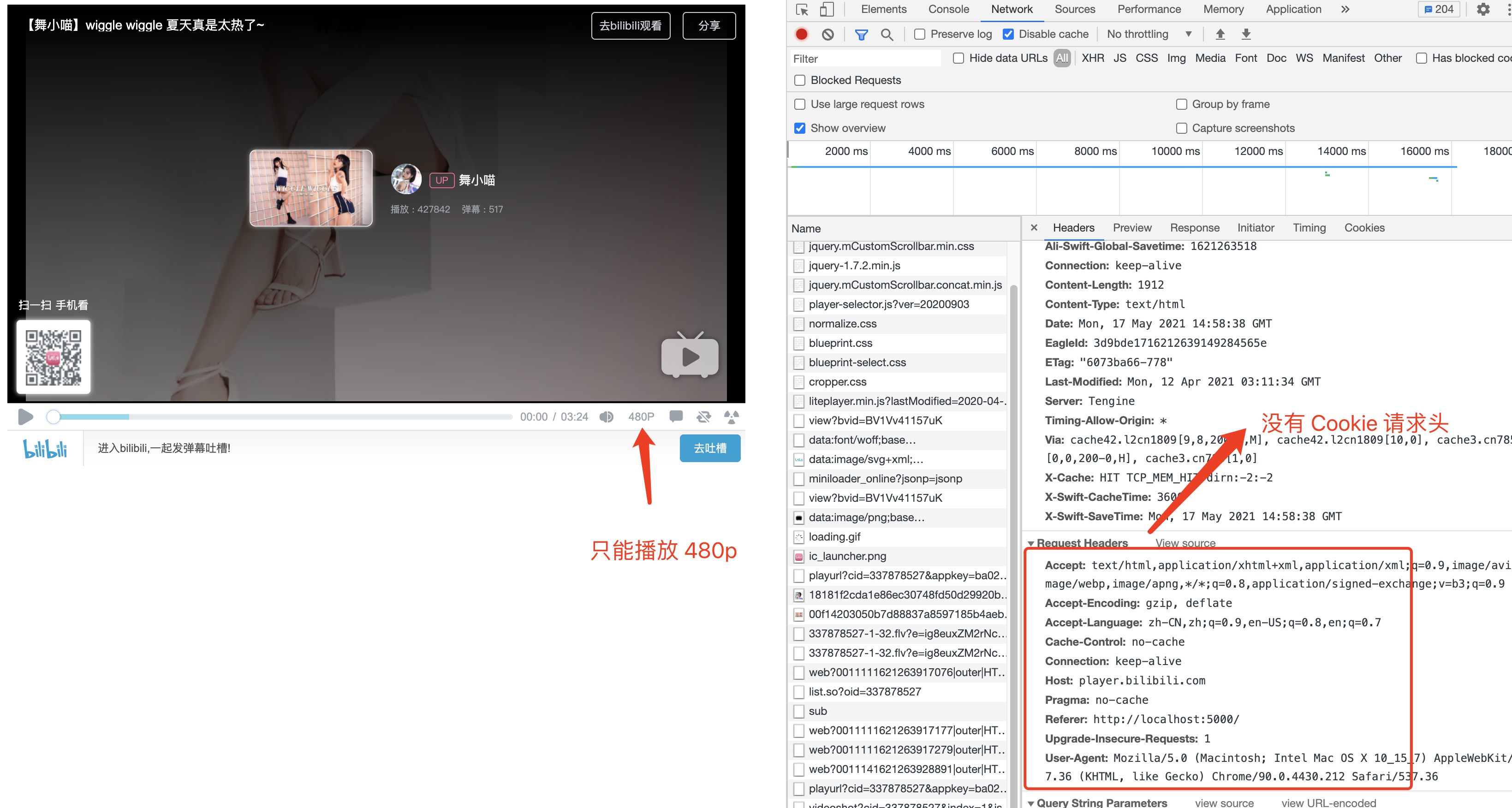Open the inspect element picker
The image size is (1512, 808).
[x=801, y=9]
